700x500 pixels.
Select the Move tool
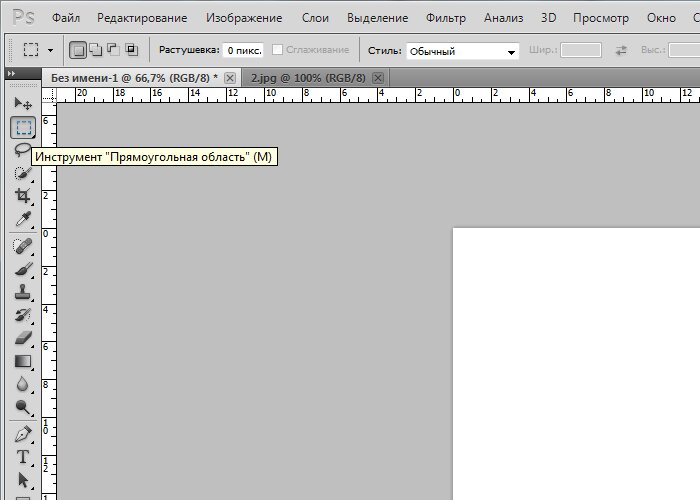coord(22,103)
